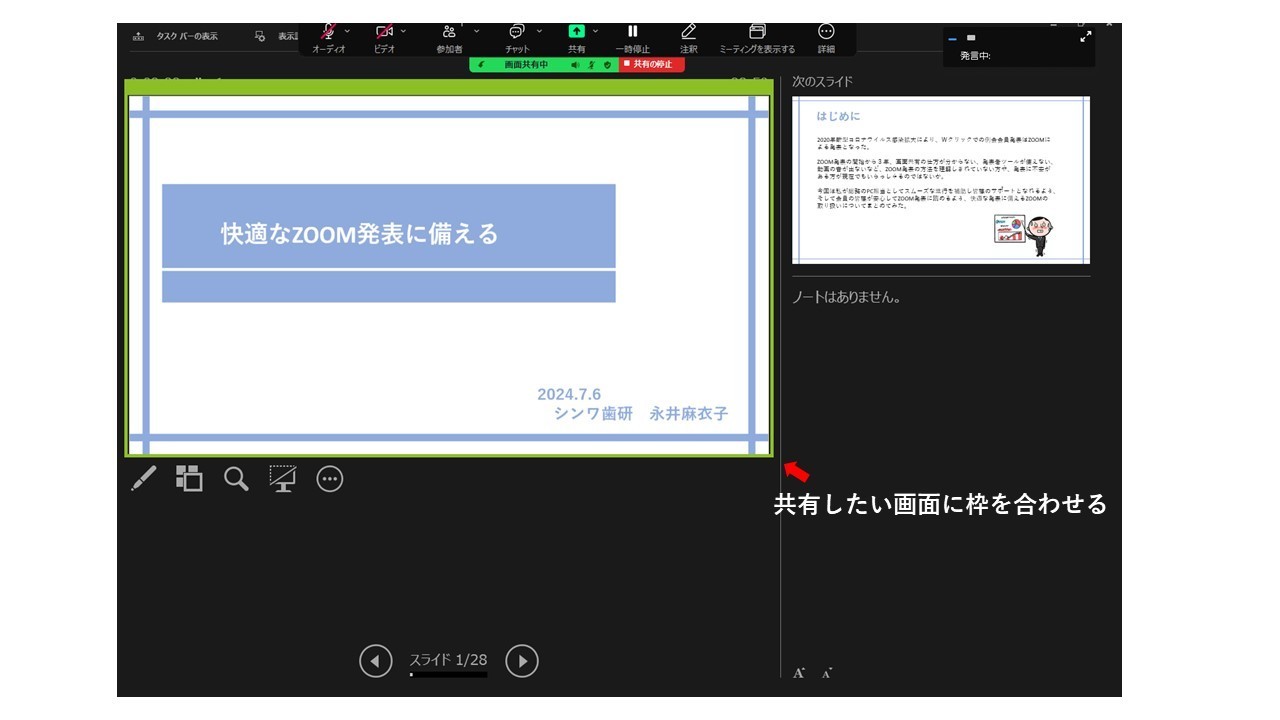Image resolution: width=1280 pixels, height=720 pixels.
Task: Select the pen and laser pointer tool
Action: point(143,479)
